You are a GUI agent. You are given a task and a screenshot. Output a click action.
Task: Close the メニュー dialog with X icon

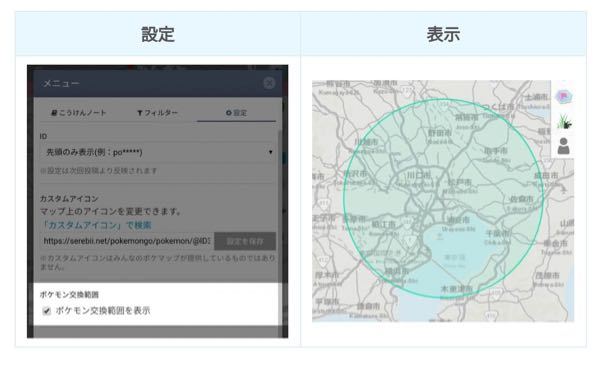click(x=269, y=83)
